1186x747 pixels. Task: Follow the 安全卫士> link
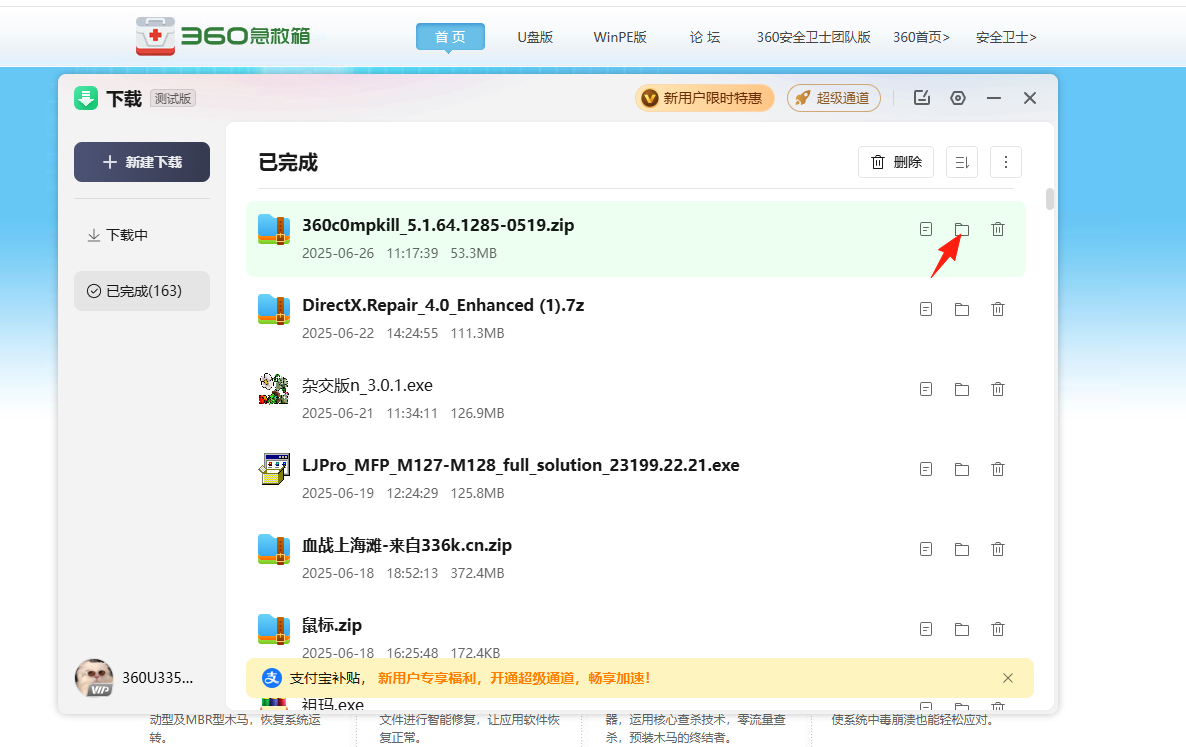[x=1006, y=37]
